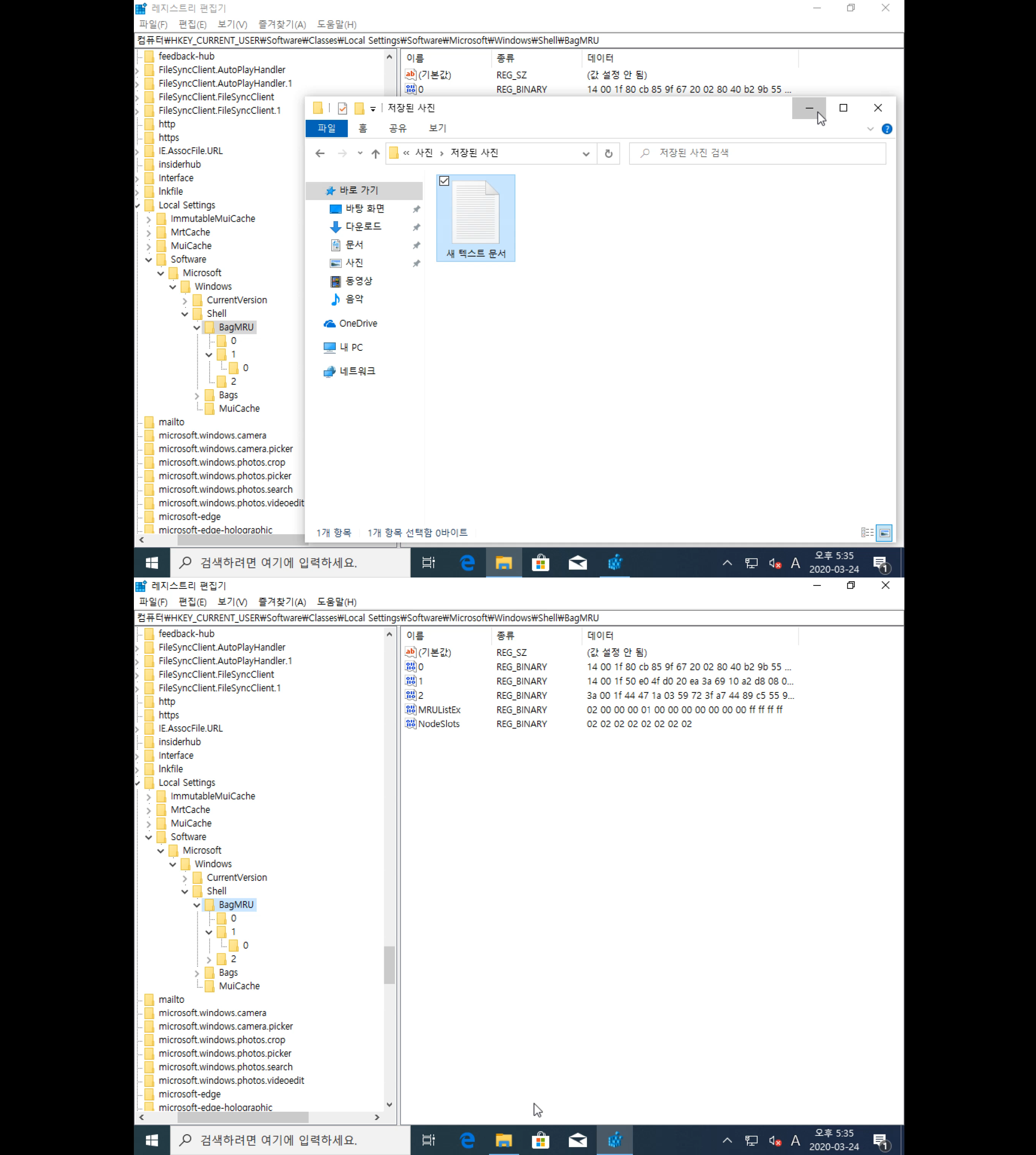Expand the Bags key in lower tree

click(x=197, y=973)
